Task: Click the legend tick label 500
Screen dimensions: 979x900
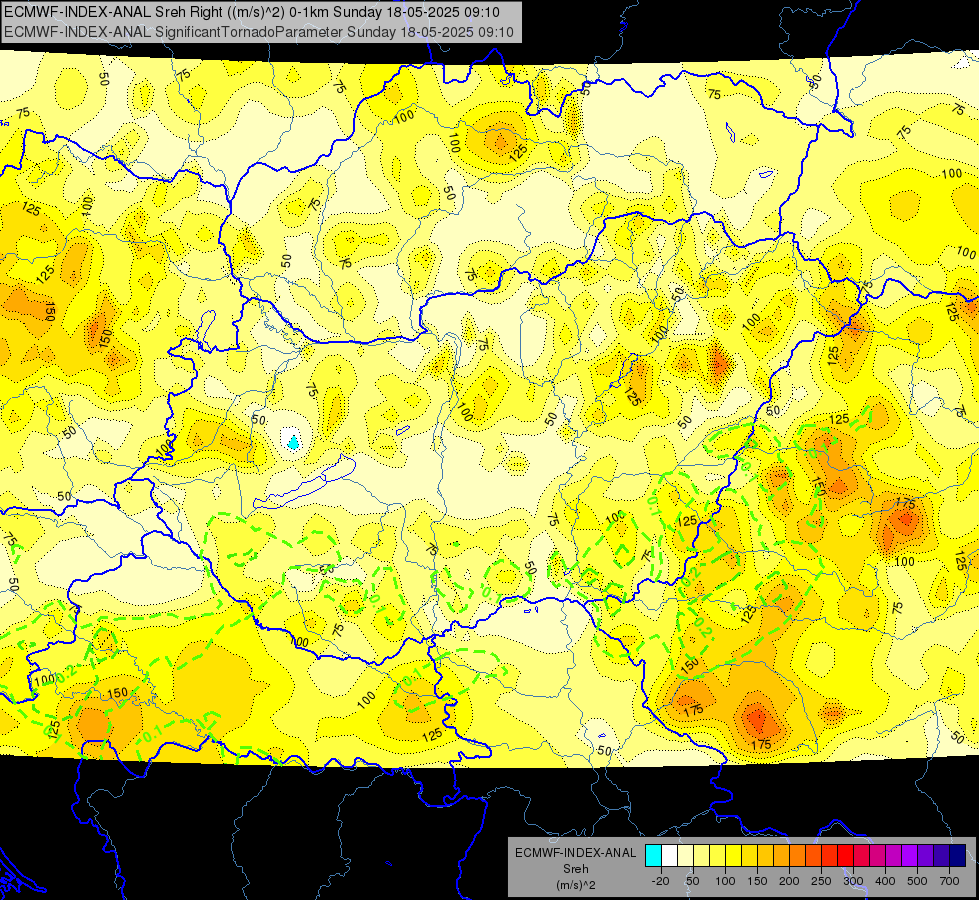Action: click(917, 881)
